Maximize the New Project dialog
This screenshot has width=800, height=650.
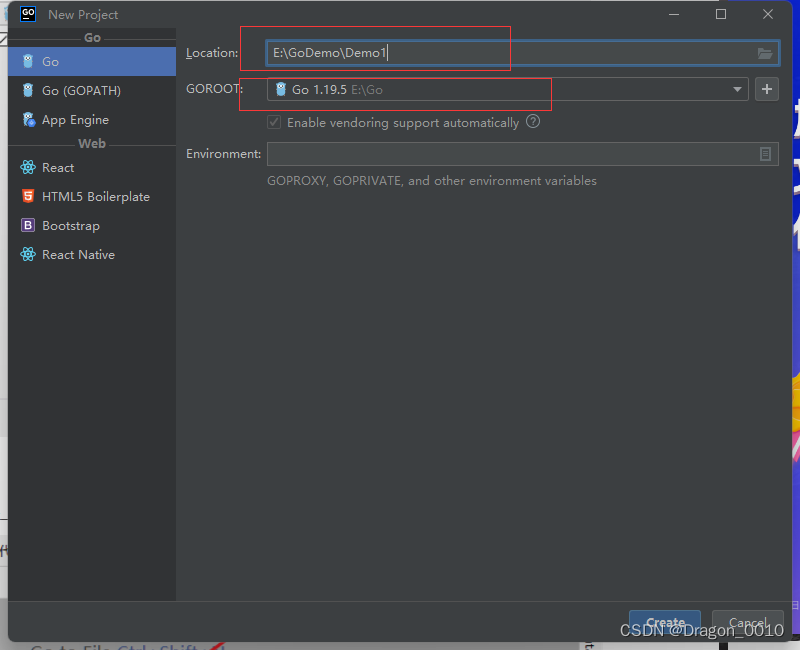coord(721,14)
